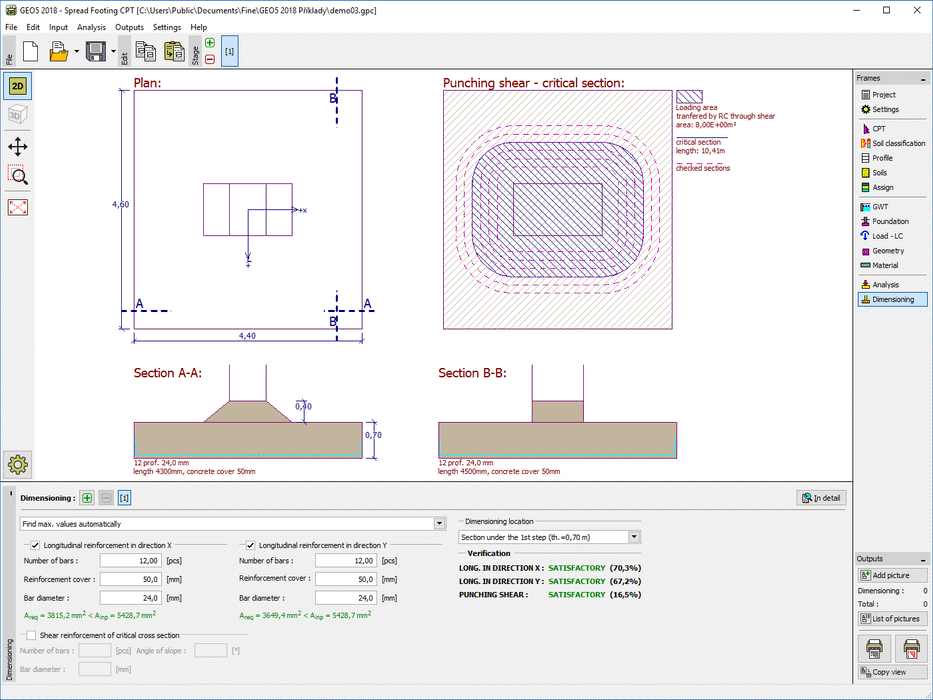This screenshot has height=700, width=933.
Task: Open the Analysis menu
Action: click(x=91, y=27)
